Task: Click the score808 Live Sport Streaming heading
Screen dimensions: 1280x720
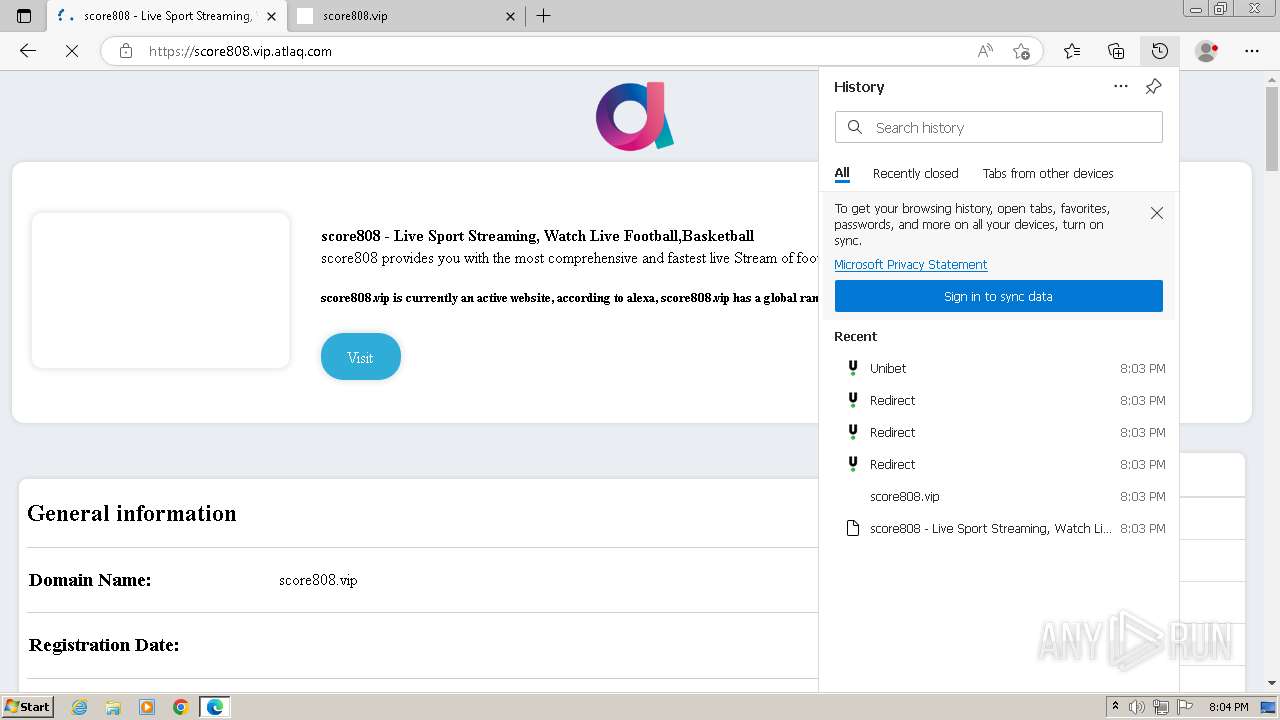Action: [x=537, y=236]
